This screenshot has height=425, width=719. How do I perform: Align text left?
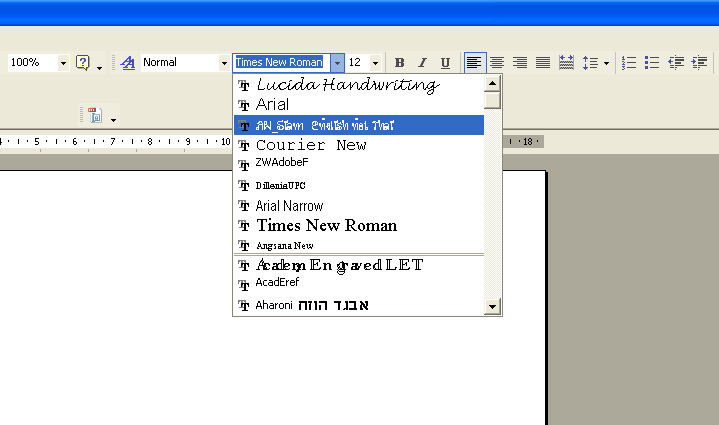click(475, 62)
